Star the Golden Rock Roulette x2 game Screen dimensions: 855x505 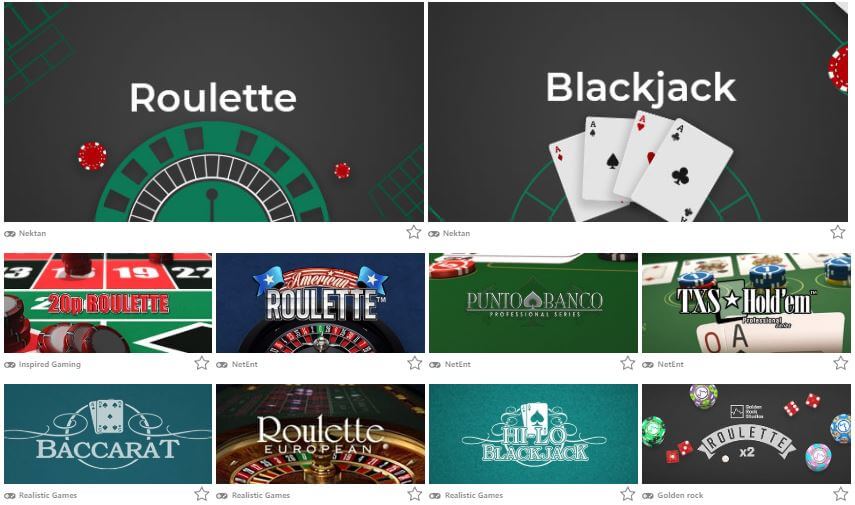coord(841,495)
